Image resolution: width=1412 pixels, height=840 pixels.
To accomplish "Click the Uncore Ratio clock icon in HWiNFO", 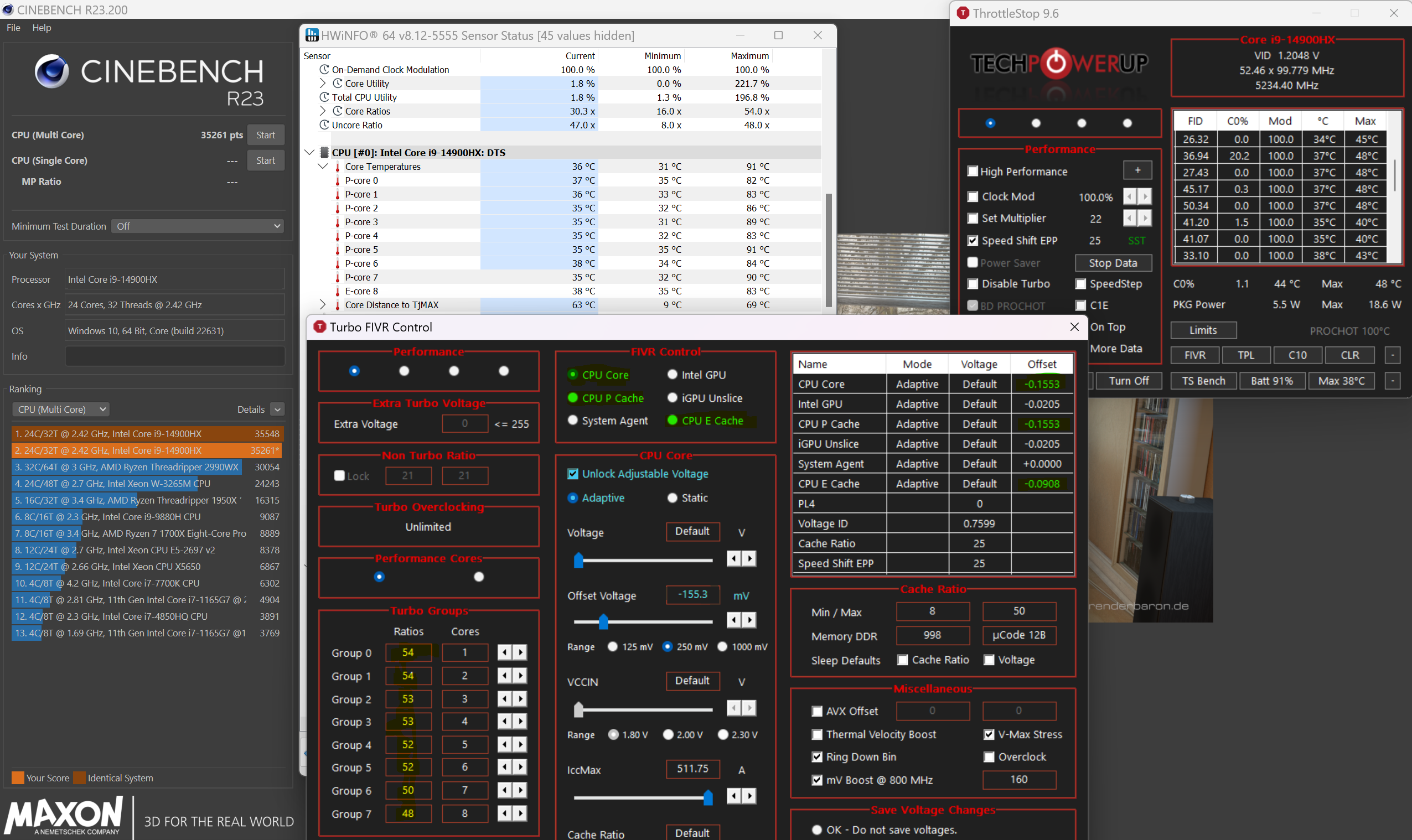I will point(324,125).
